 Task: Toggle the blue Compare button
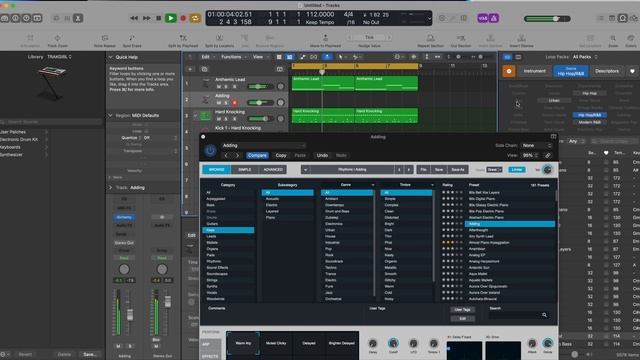tap(257, 156)
